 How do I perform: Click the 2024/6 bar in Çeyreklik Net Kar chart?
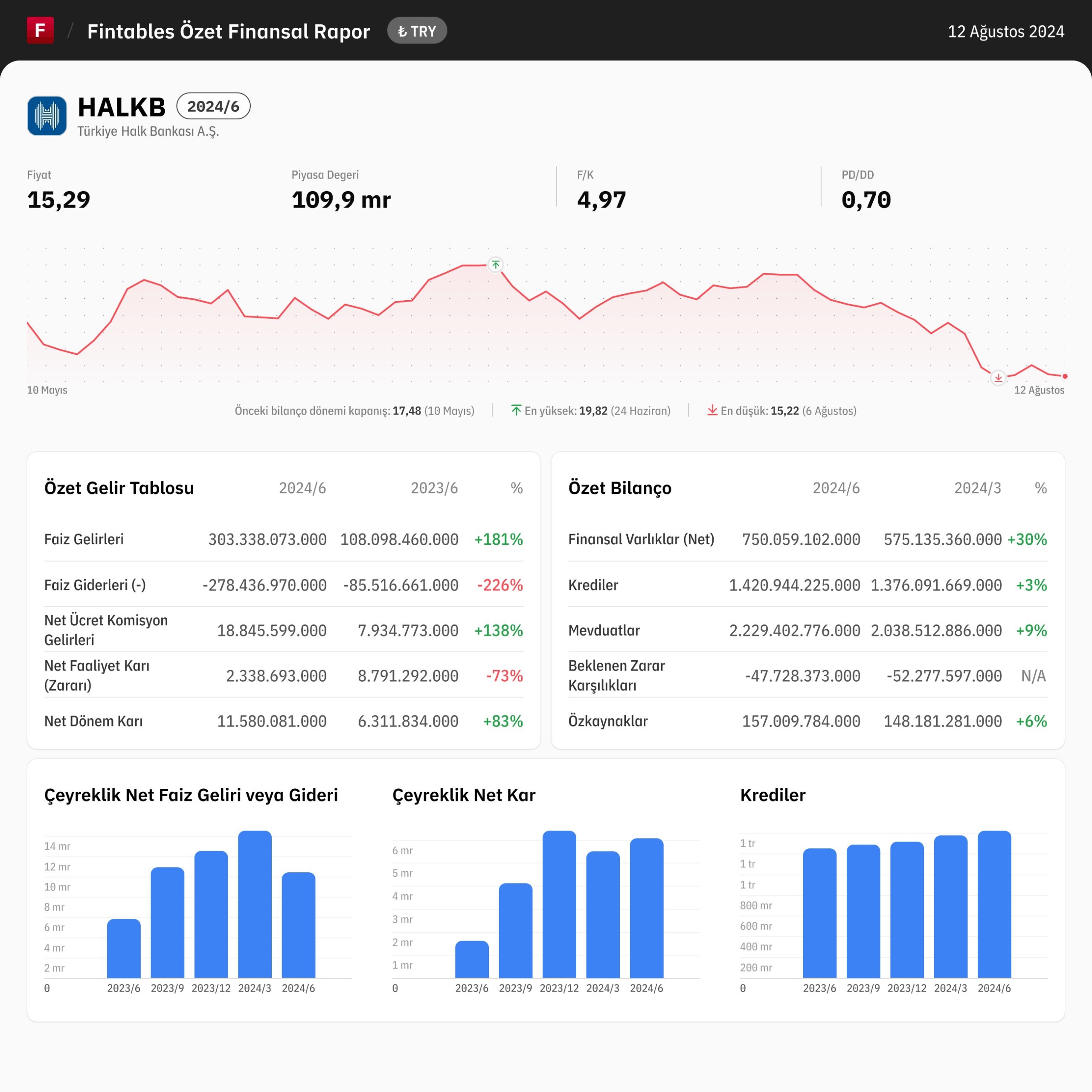(x=647, y=908)
